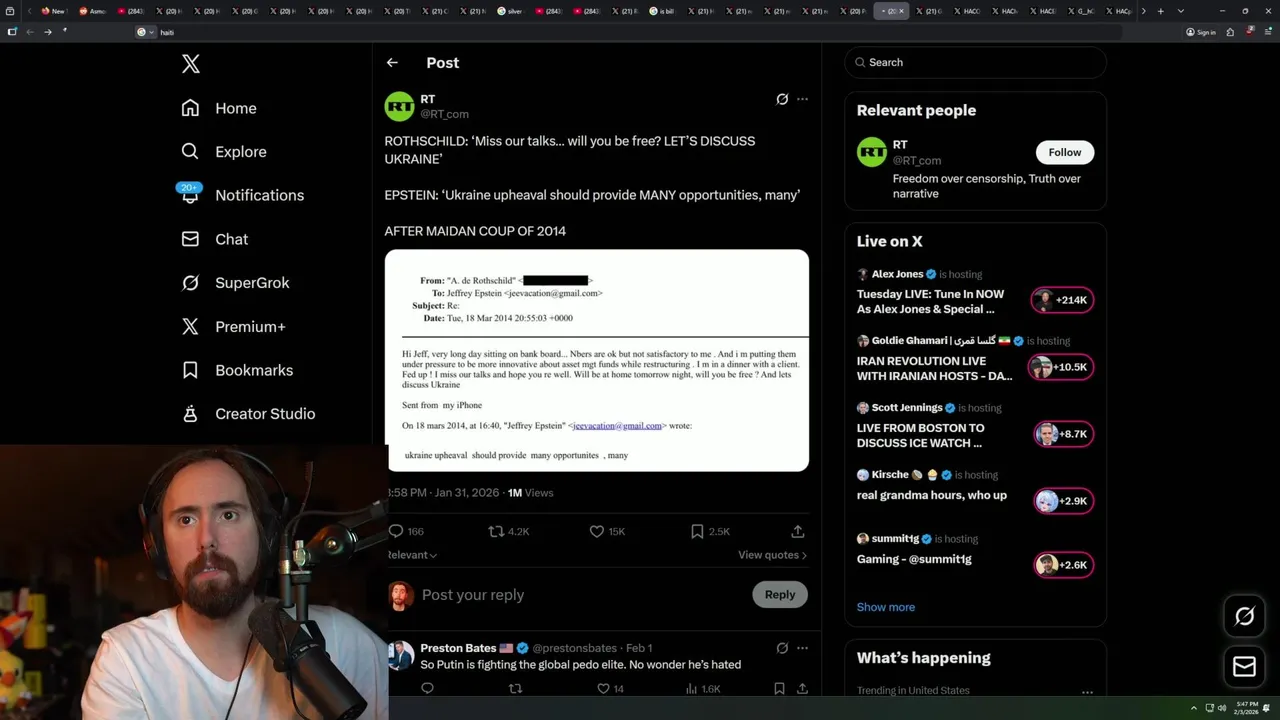The height and width of the screenshot is (720, 1280).
Task: Switch to the 'Asmo' browser tab
Action: (93, 11)
